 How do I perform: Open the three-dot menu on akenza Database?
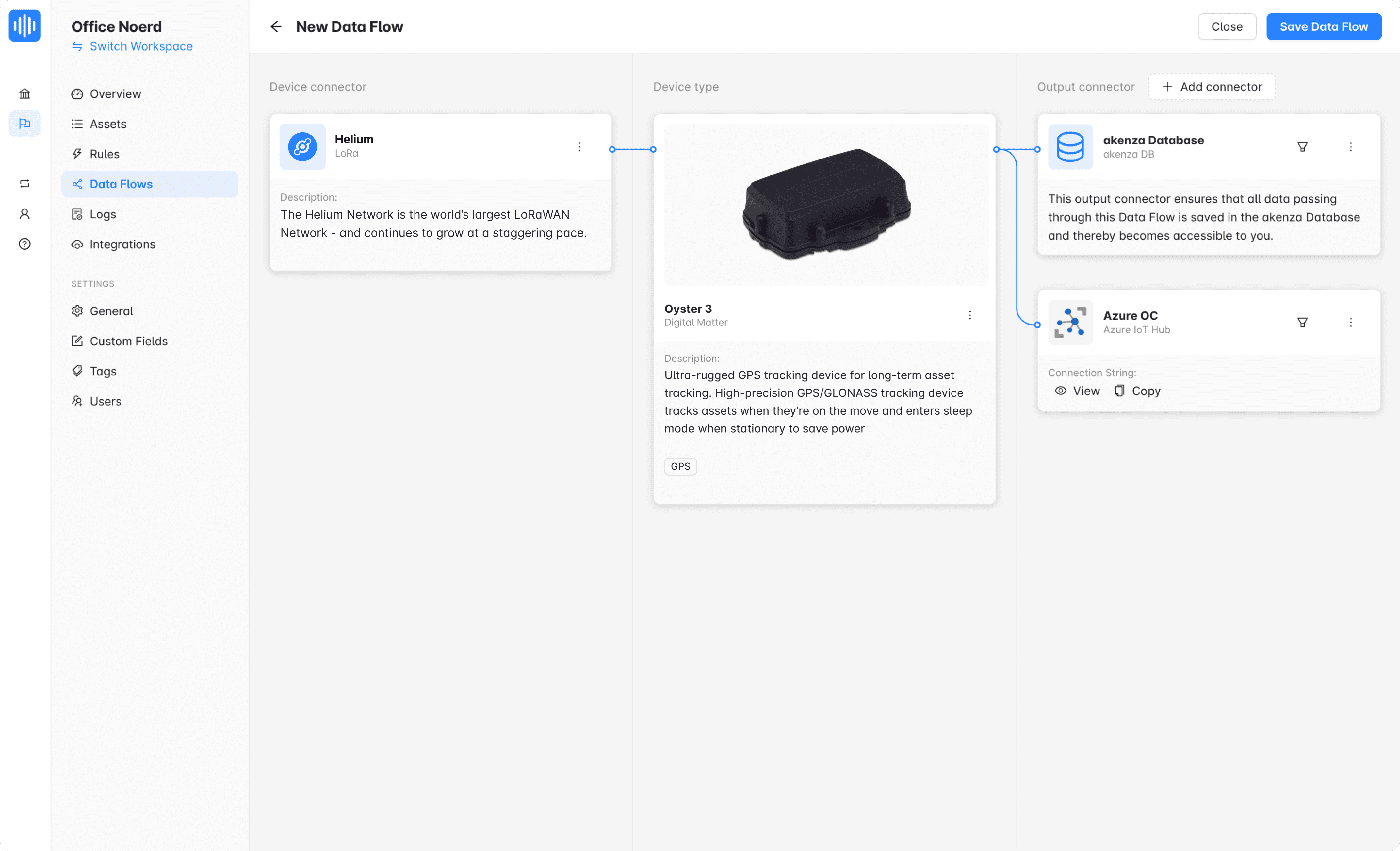tap(1352, 147)
